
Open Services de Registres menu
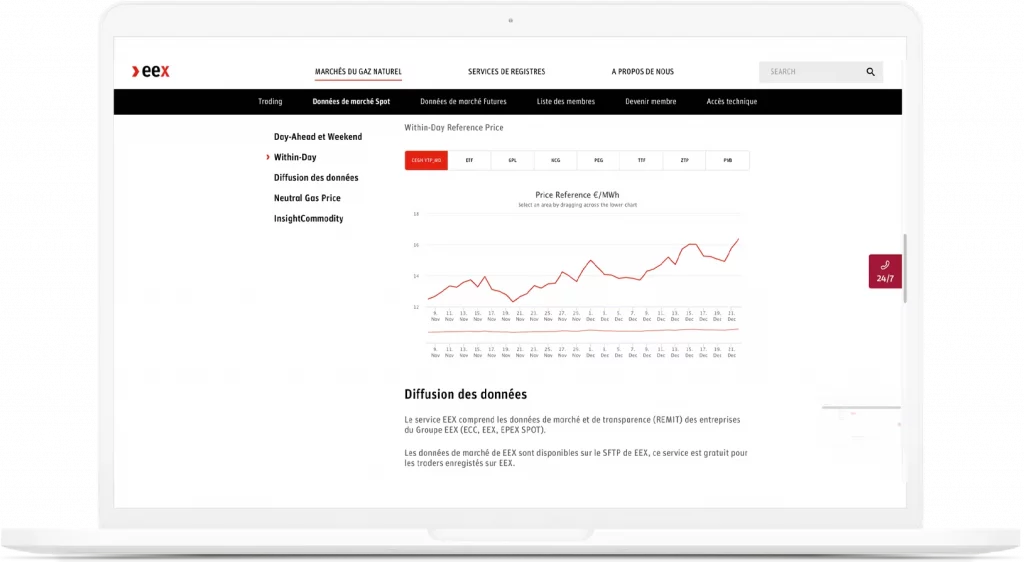click(x=506, y=72)
